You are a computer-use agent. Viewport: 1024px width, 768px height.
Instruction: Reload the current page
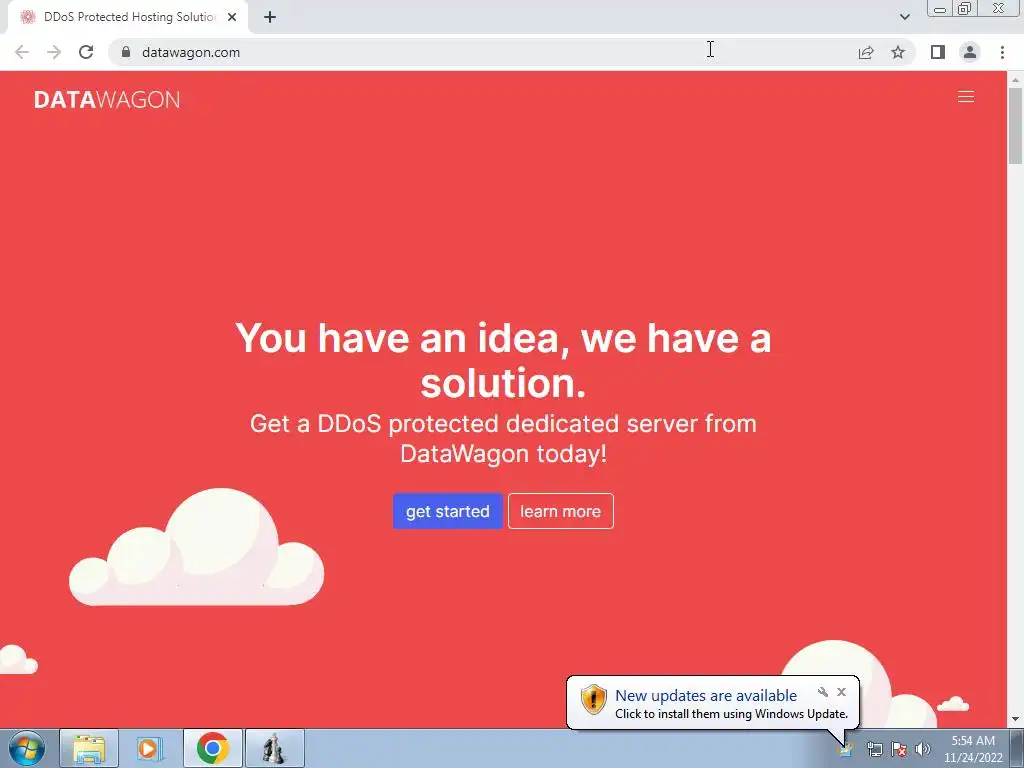pos(86,52)
